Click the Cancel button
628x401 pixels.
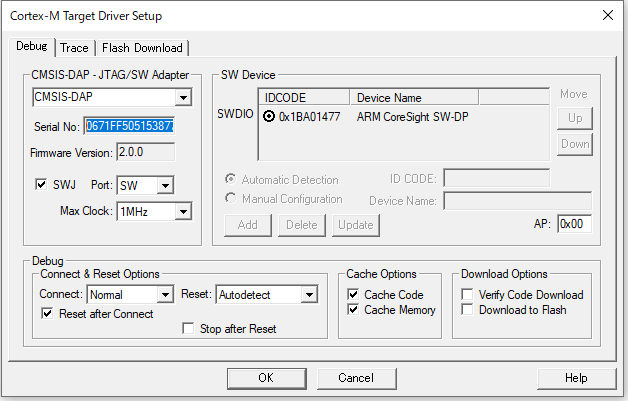click(356, 378)
